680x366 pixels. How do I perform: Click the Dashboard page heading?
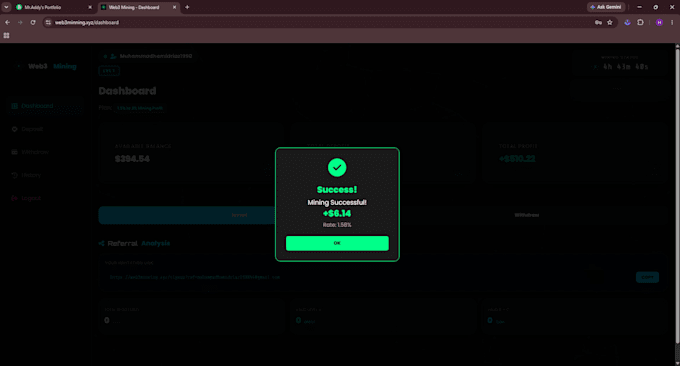click(127, 91)
